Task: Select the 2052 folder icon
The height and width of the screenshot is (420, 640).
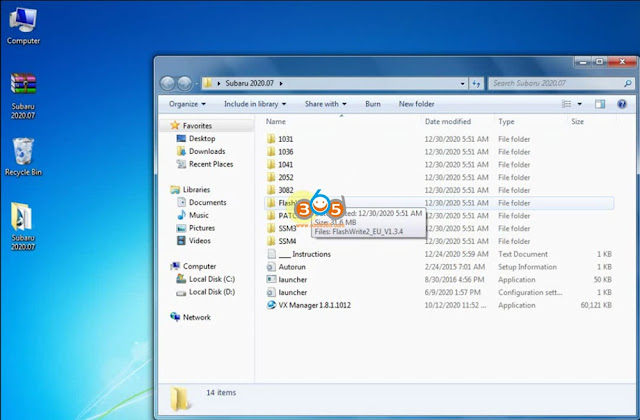Action: pyautogui.click(x=271, y=177)
